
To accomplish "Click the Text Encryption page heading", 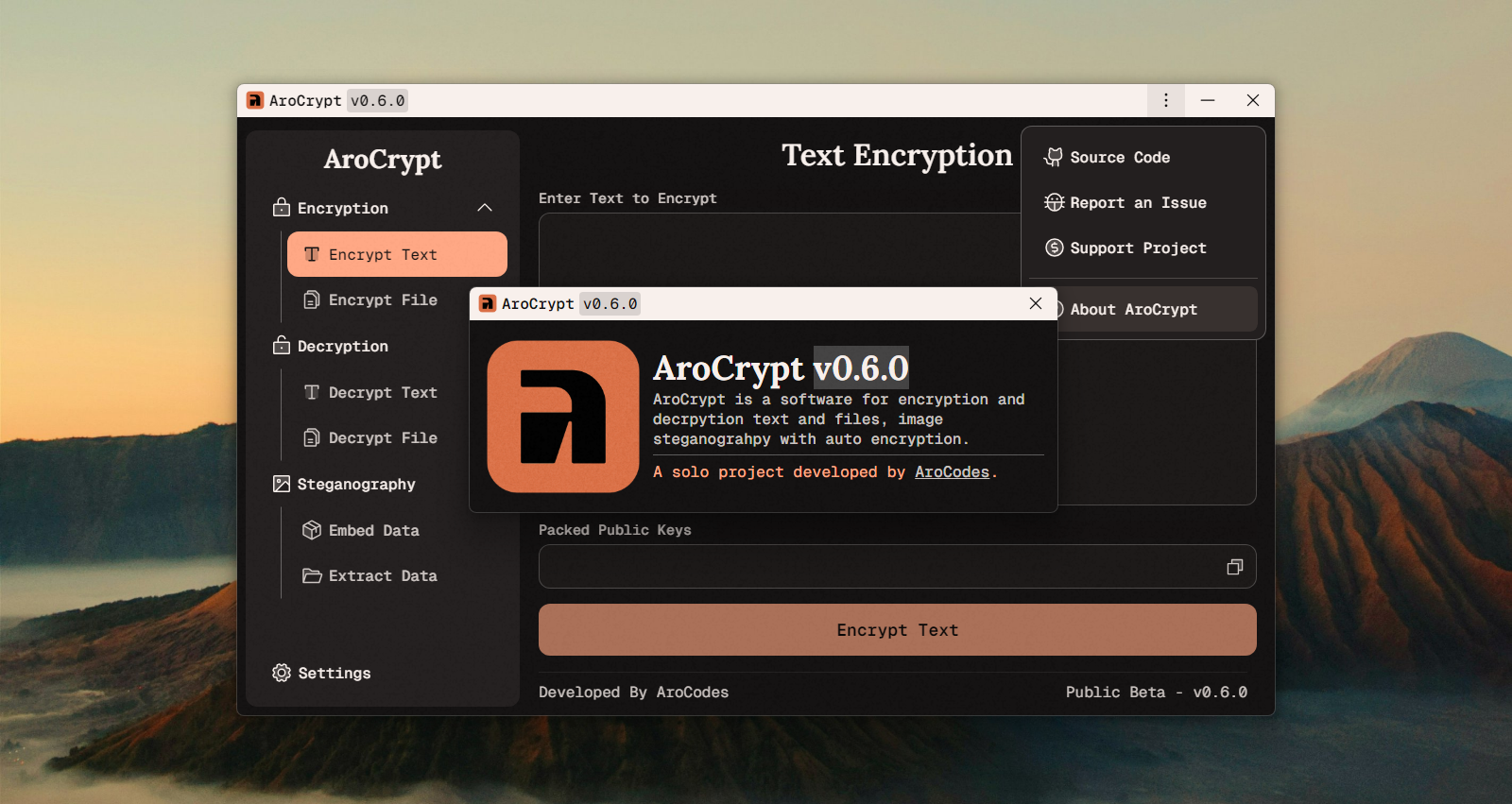I will (897, 155).
